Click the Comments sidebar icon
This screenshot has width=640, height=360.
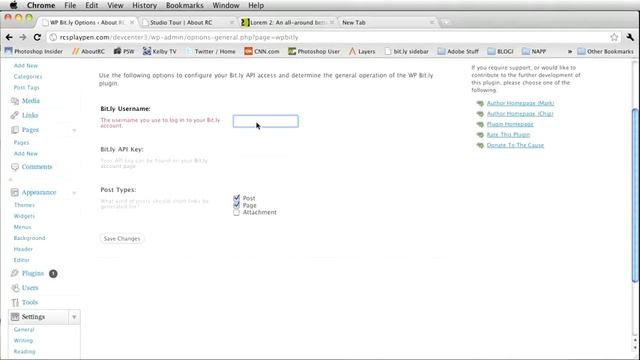click(x=15, y=167)
